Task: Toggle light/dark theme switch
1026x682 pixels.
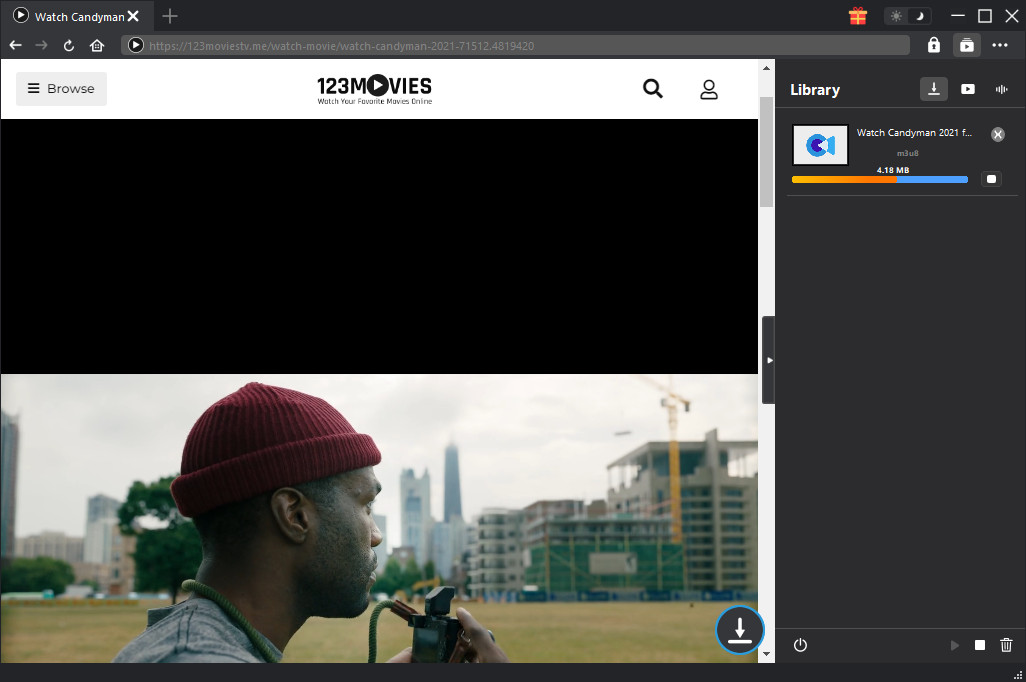Action: coord(908,16)
